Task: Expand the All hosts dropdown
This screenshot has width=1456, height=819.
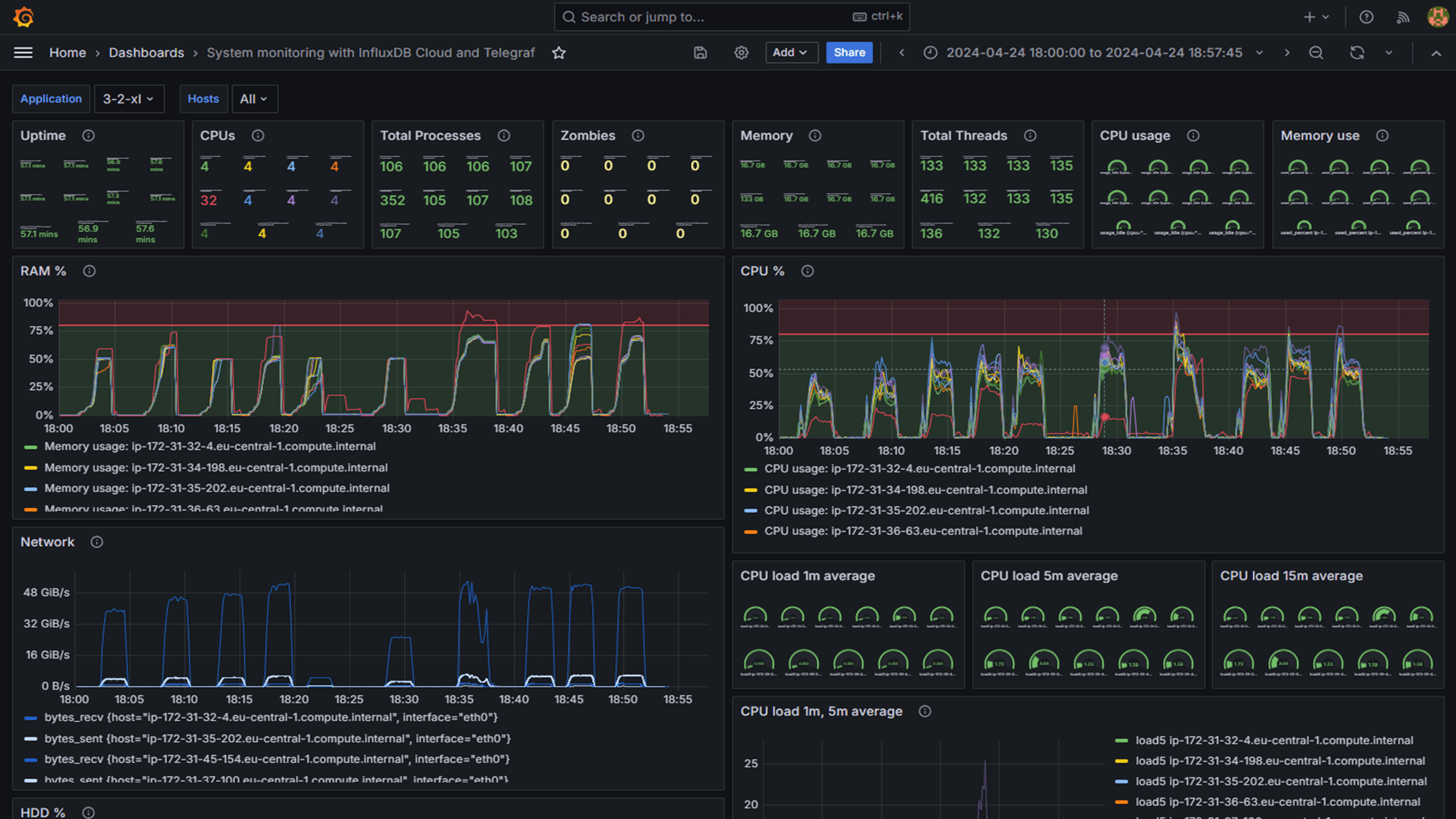Action: pyautogui.click(x=254, y=98)
